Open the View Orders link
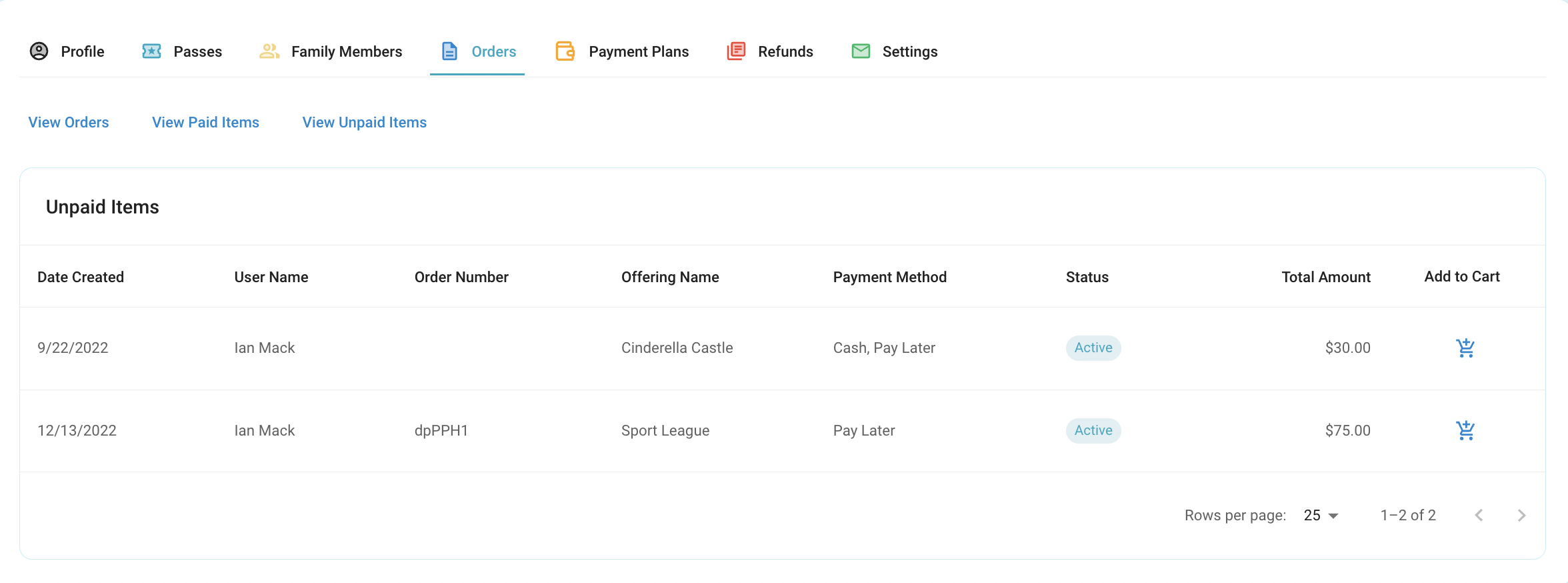Viewport: 1568px width, 583px height. (69, 123)
